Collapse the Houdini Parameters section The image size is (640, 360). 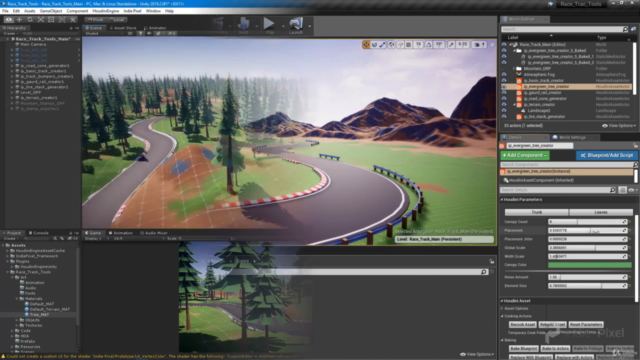tap(502, 199)
